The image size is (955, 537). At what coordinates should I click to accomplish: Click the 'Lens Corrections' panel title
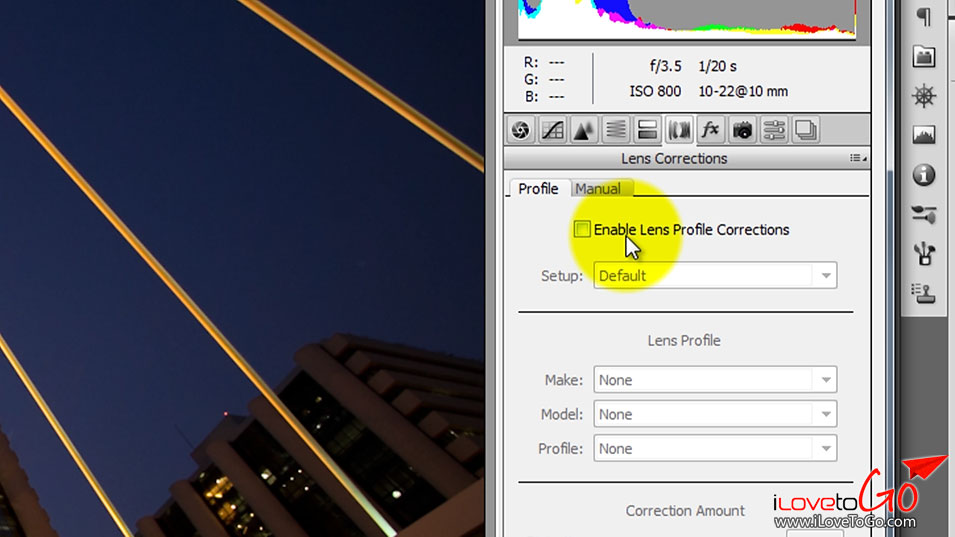coord(674,158)
